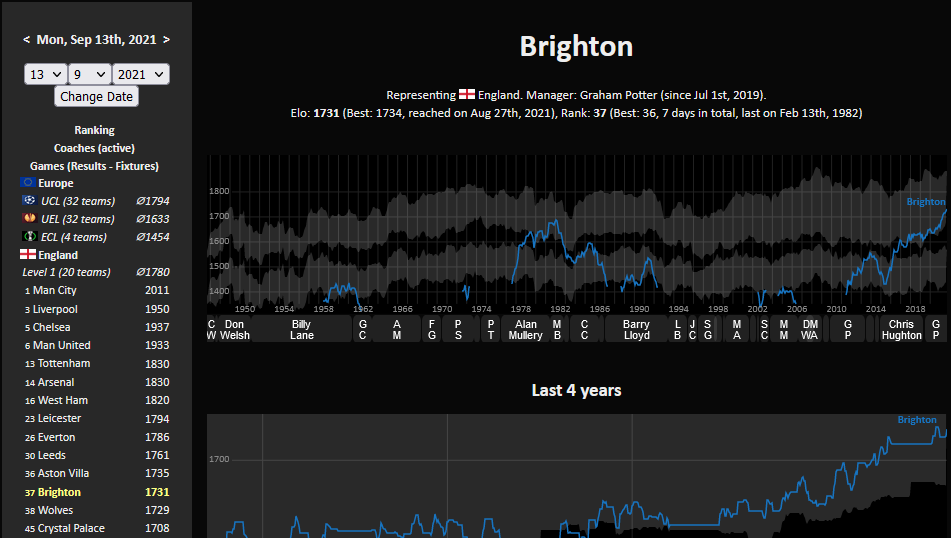Select Leeds in the ranking list
The height and width of the screenshot is (538, 951).
52,455
